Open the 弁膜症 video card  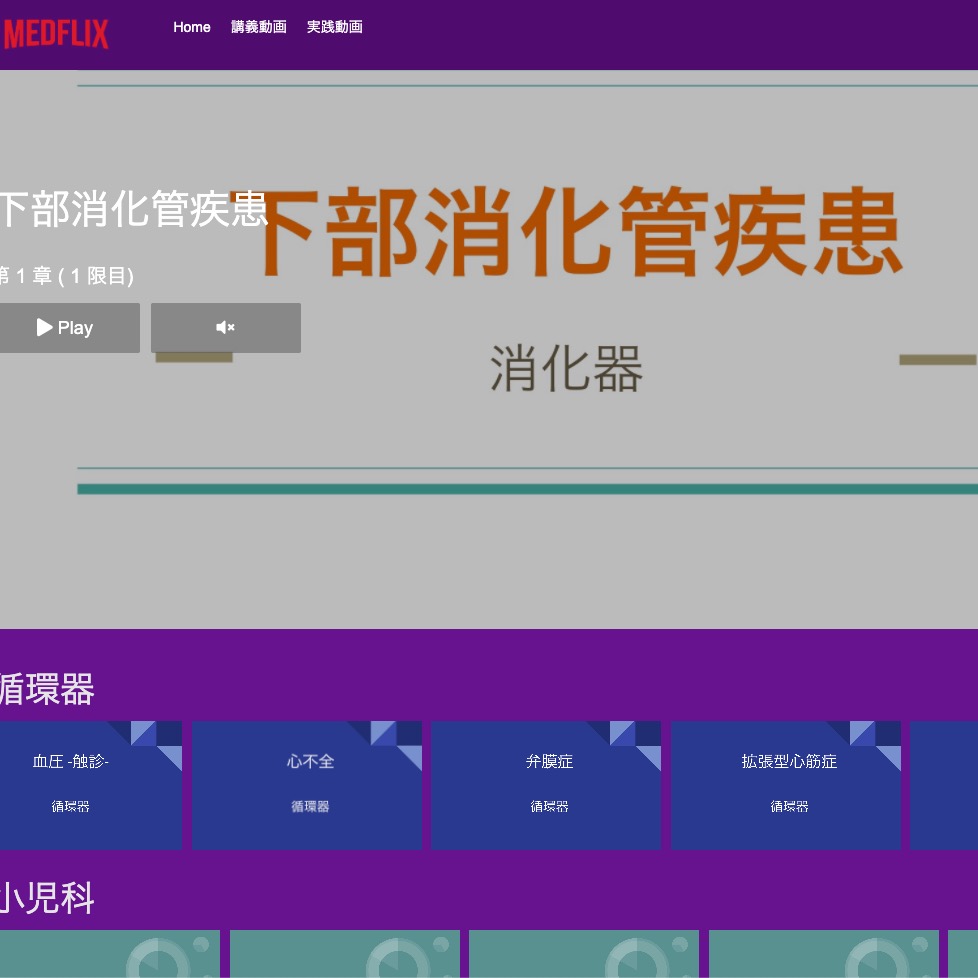[x=545, y=785]
